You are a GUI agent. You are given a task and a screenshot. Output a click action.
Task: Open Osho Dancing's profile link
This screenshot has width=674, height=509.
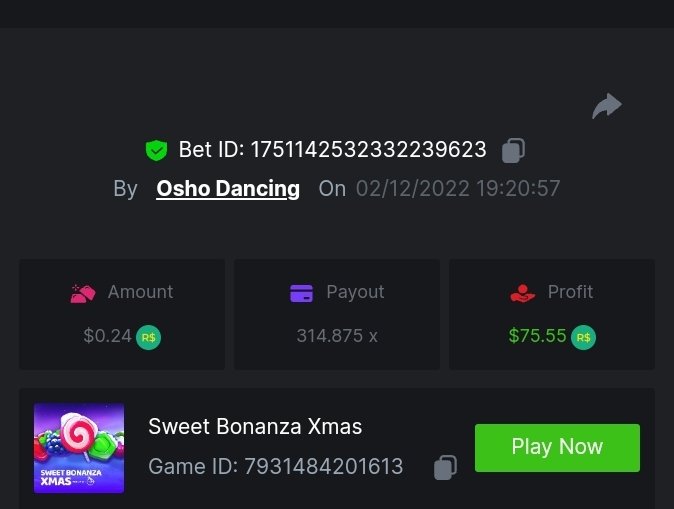click(x=228, y=188)
